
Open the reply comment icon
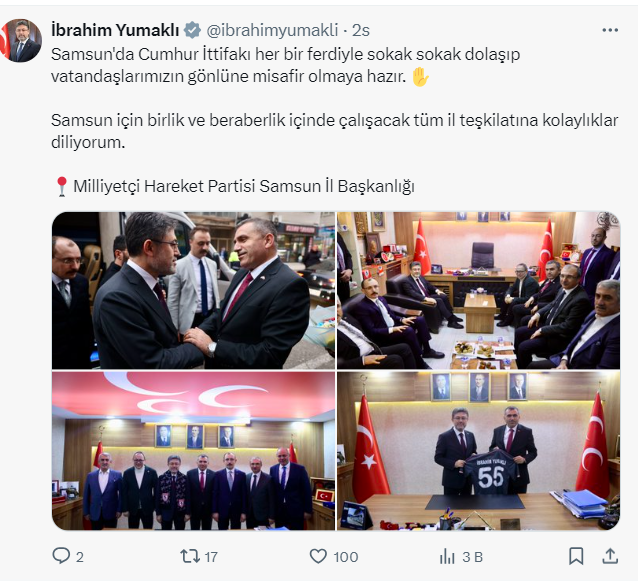61,556
